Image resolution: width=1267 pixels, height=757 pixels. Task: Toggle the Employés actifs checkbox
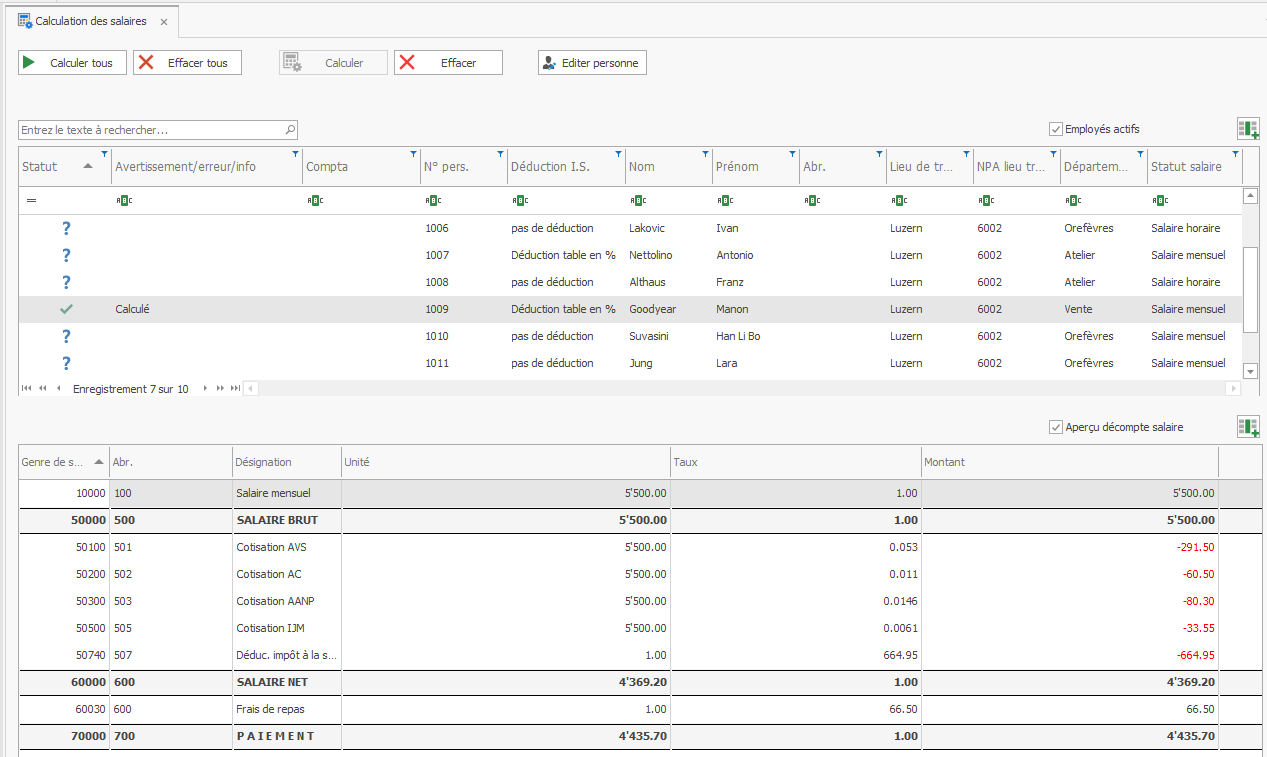click(x=1055, y=129)
